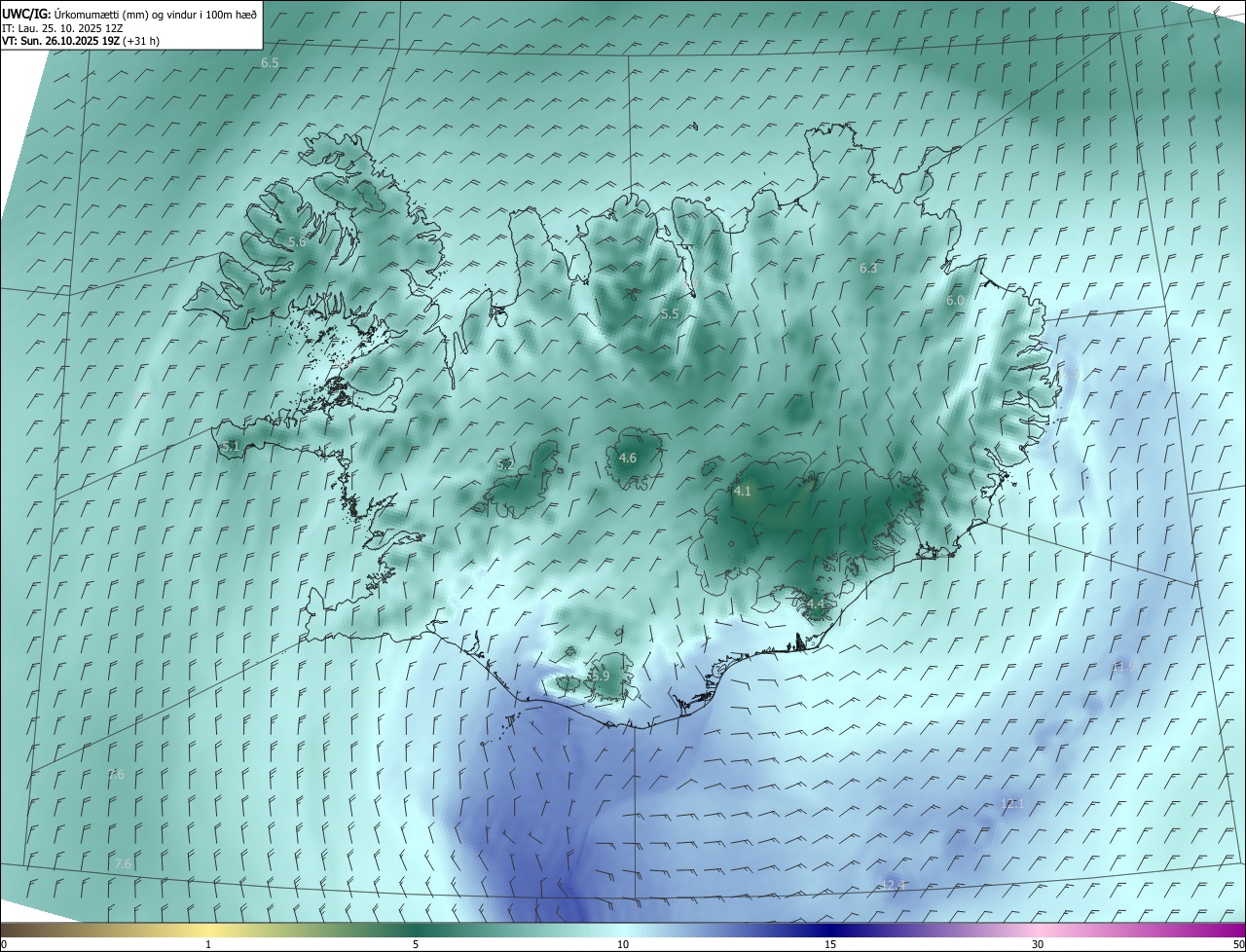Select the 5.1 value on the western peninsula
Viewport: 1246px width, 952px height.
point(231,446)
